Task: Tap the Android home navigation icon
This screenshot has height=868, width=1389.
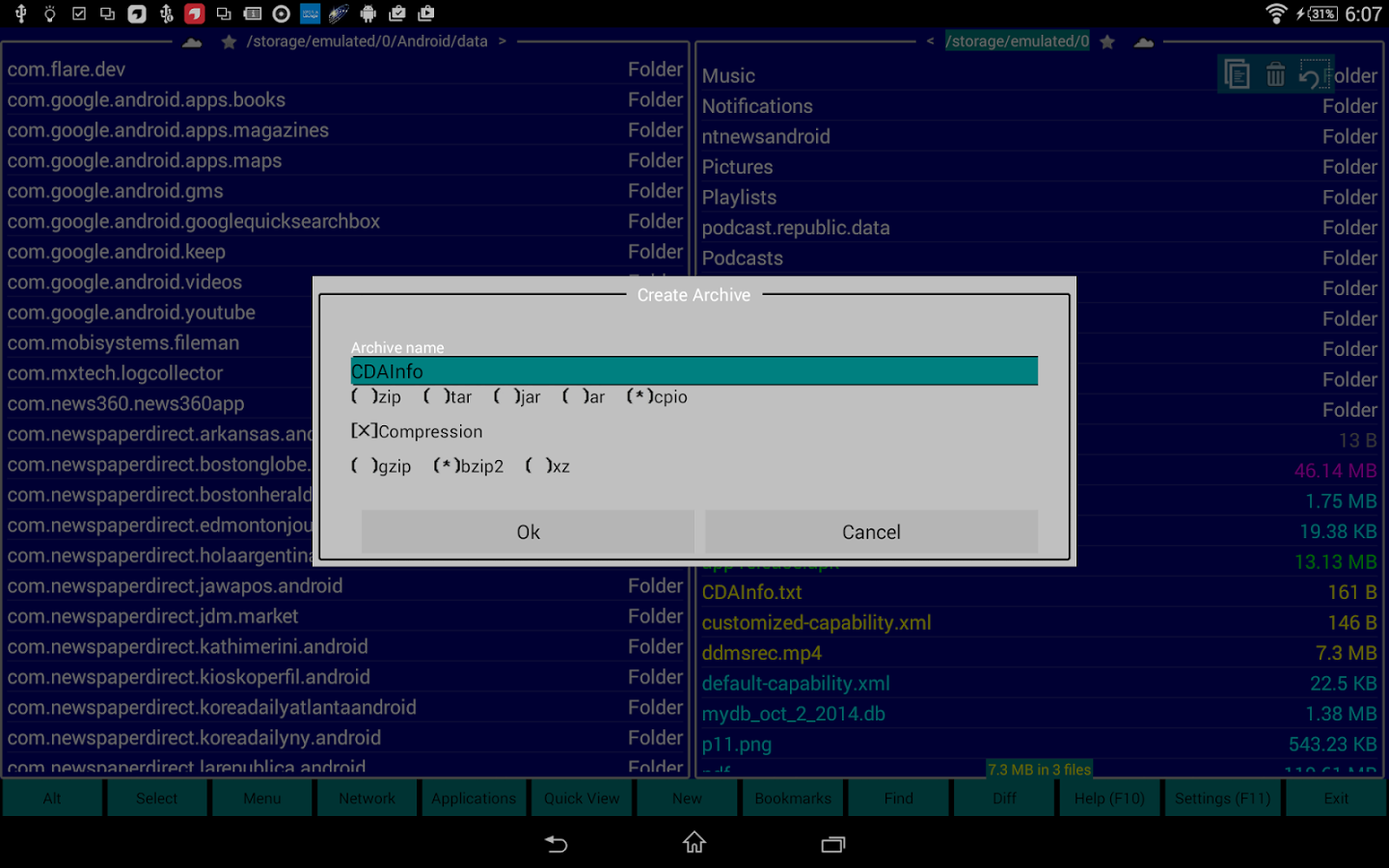Action: 694,843
